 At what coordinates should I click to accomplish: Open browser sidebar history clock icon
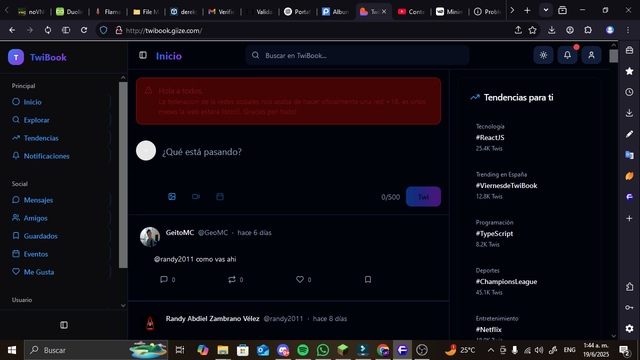coord(629,92)
